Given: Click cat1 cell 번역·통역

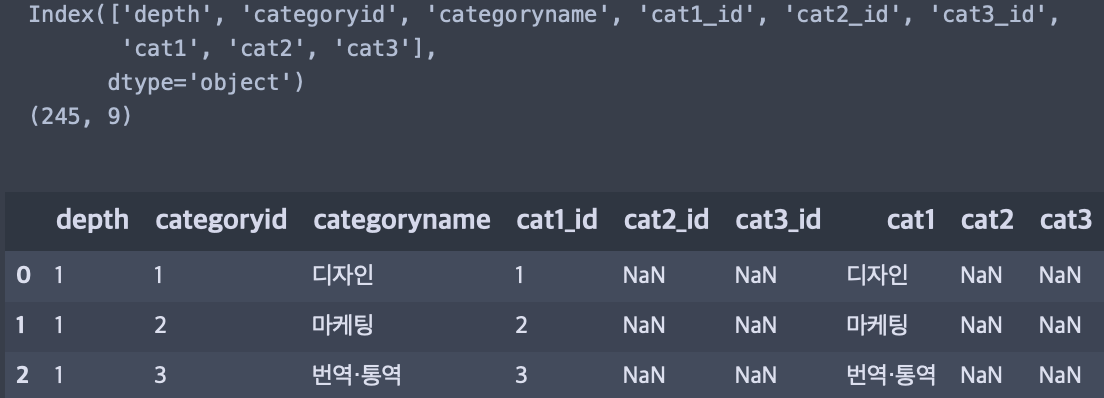Looking at the screenshot, I should click(x=891, y=375).
